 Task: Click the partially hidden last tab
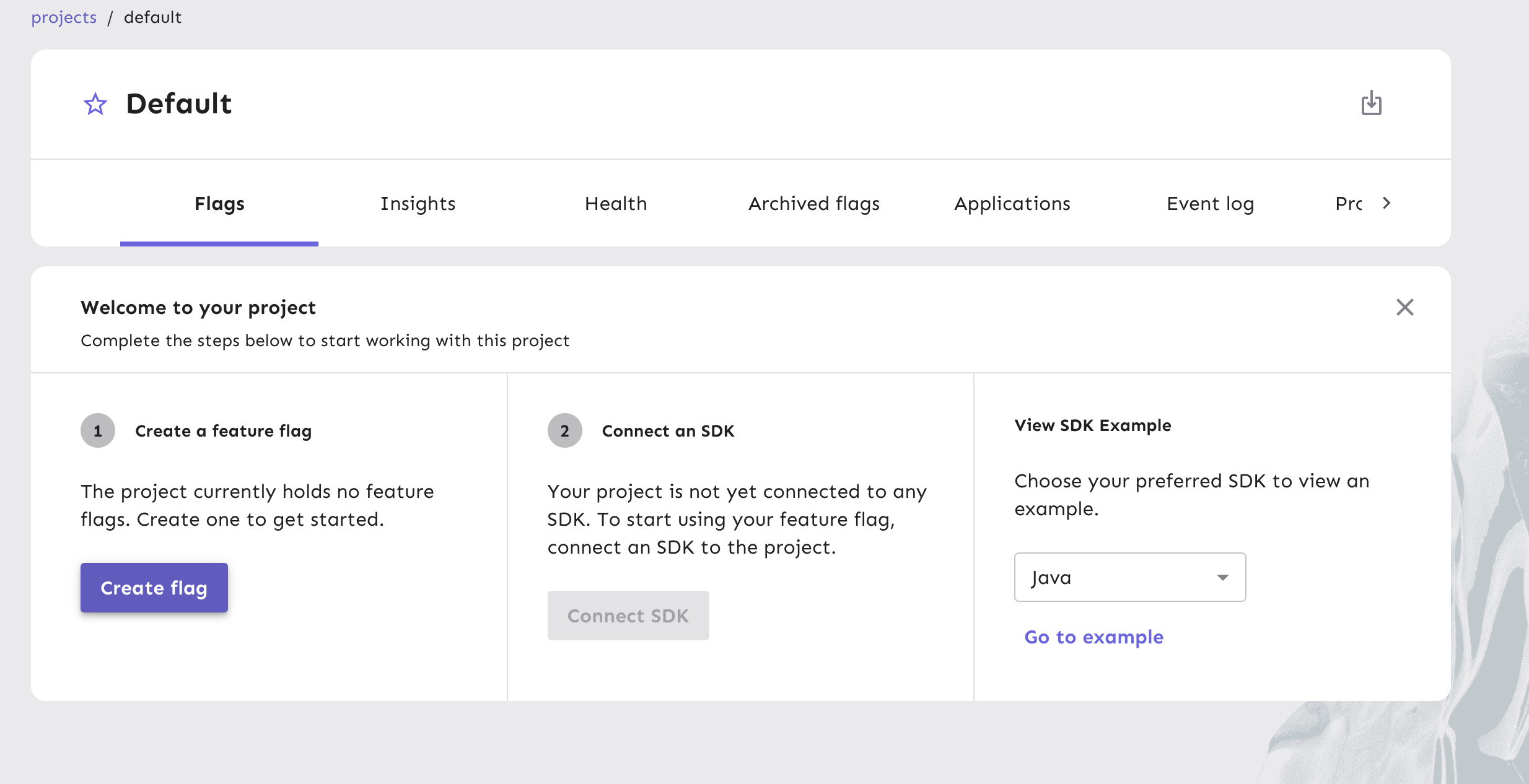pos(1348,203)
